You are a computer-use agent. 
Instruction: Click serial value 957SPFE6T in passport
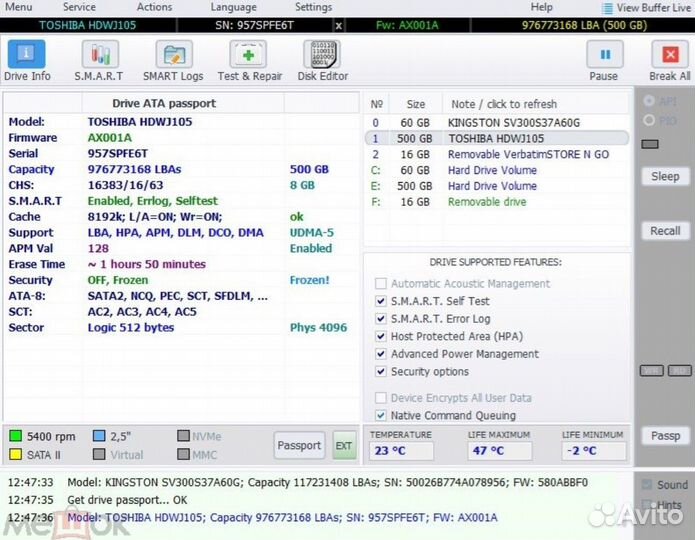[118, 154]
